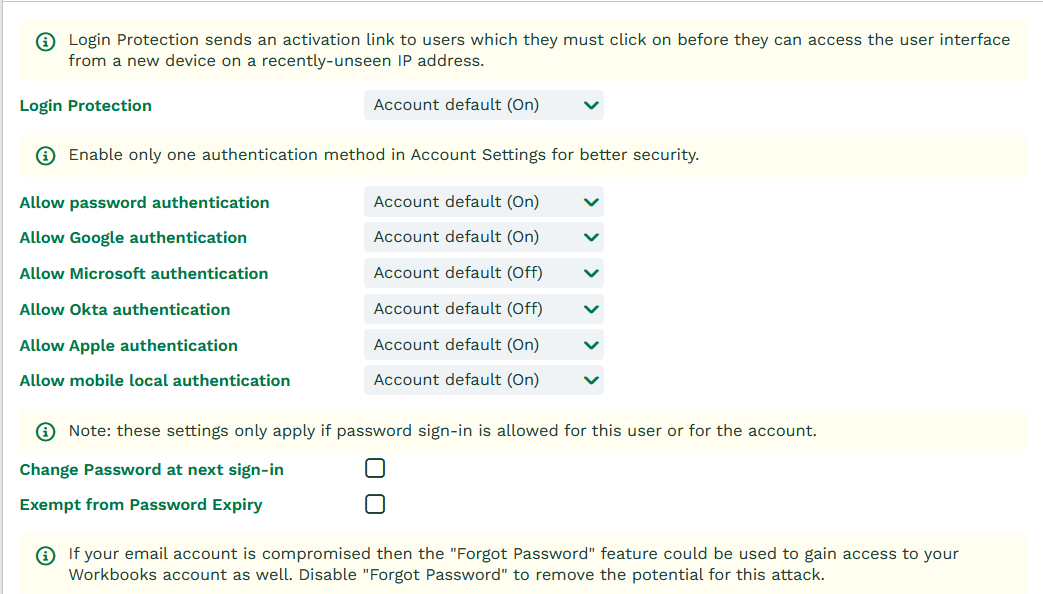Click the Allow Apple authentication label

coord(129,346)
